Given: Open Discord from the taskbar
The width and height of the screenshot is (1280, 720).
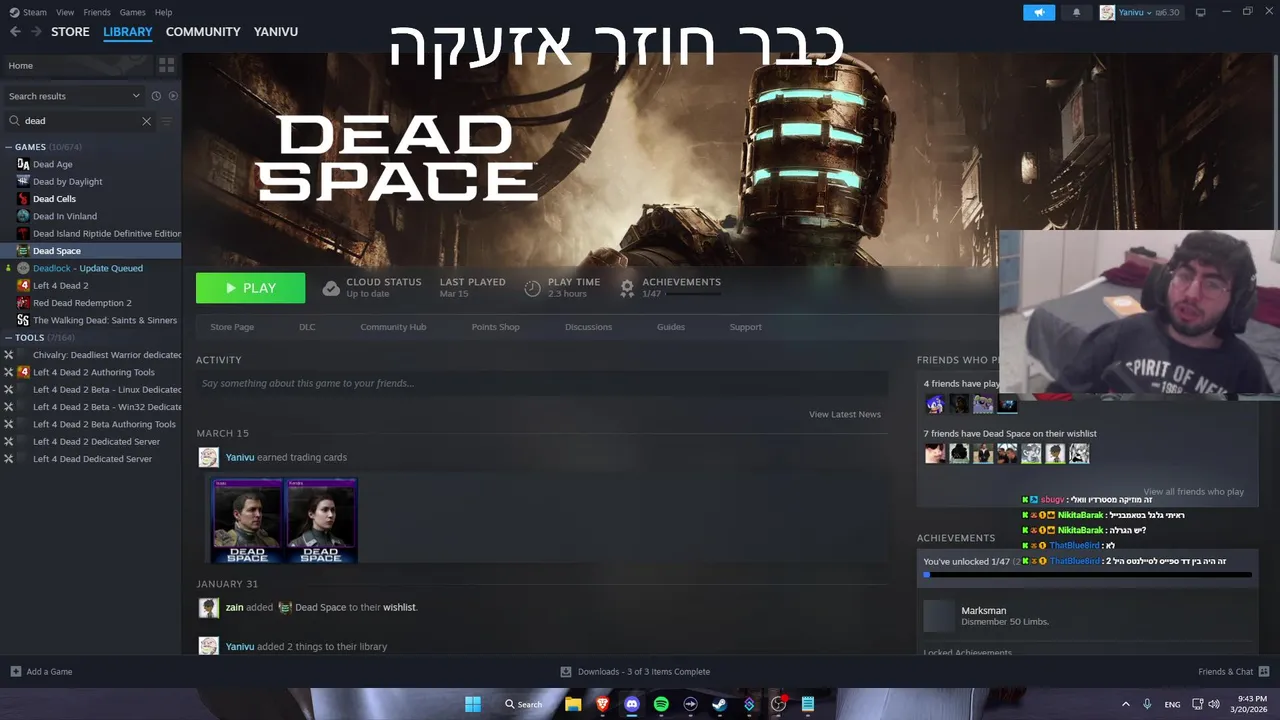Looking at the screenshot, I should coord(632,704).
